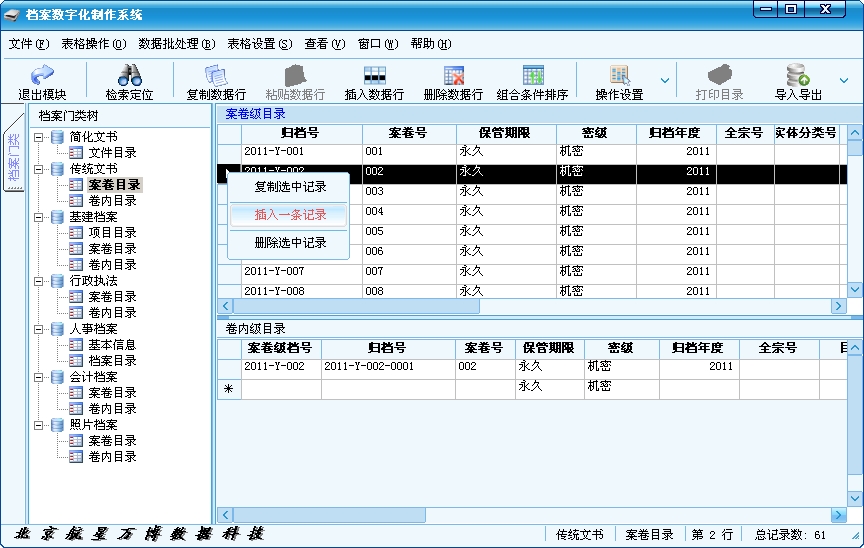Open dropdown arrow beside 导入导出

843,81
